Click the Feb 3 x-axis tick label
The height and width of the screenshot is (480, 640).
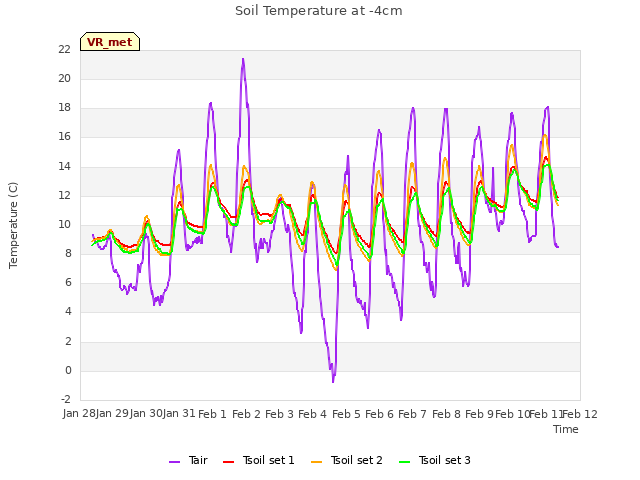point(279,414)
